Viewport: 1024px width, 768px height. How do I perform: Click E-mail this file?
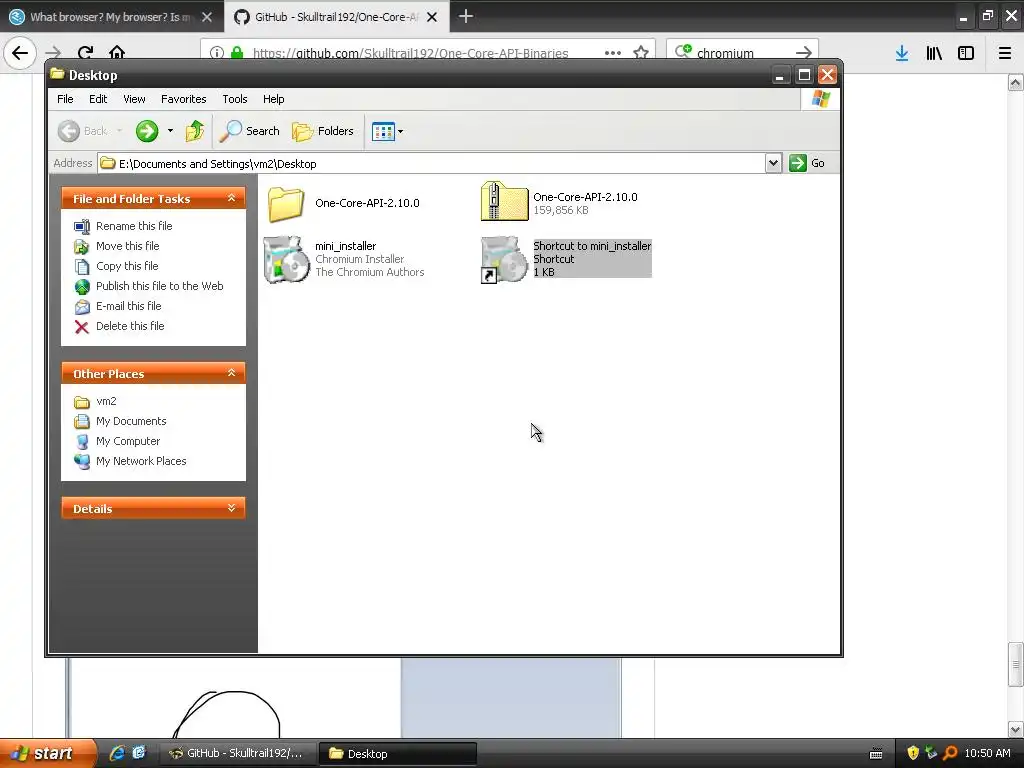click(129, 306)
